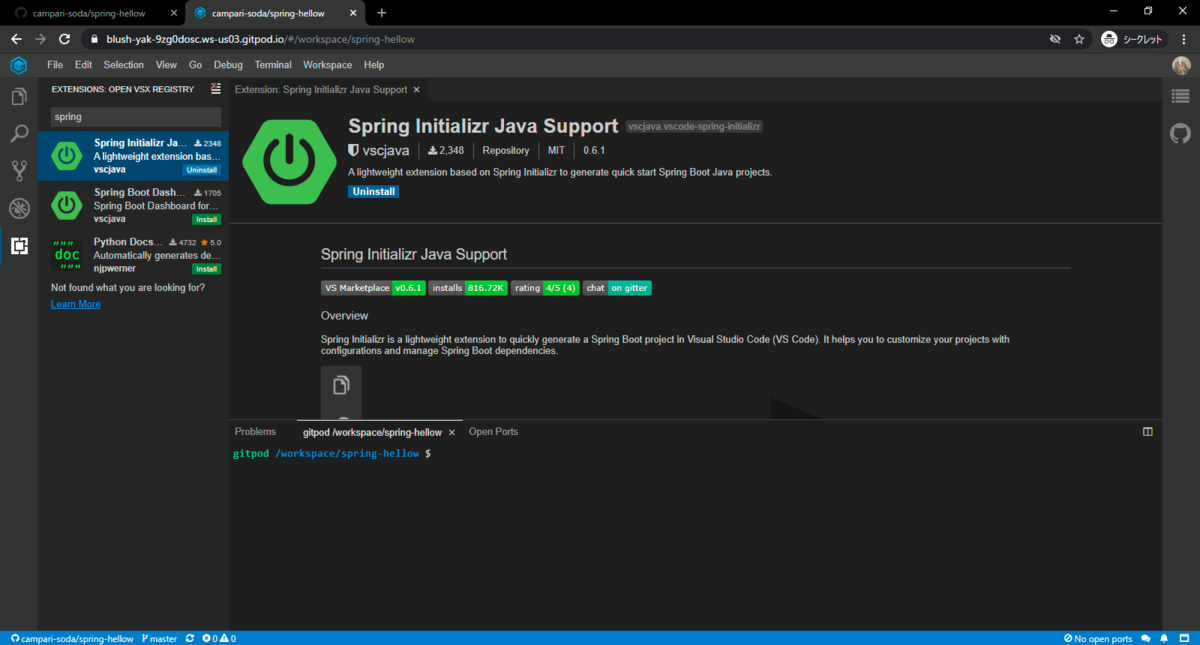Click the browser address bar URL
Image resolution: width=1200 pixels, height=645 pixels.
coord(261,39)
